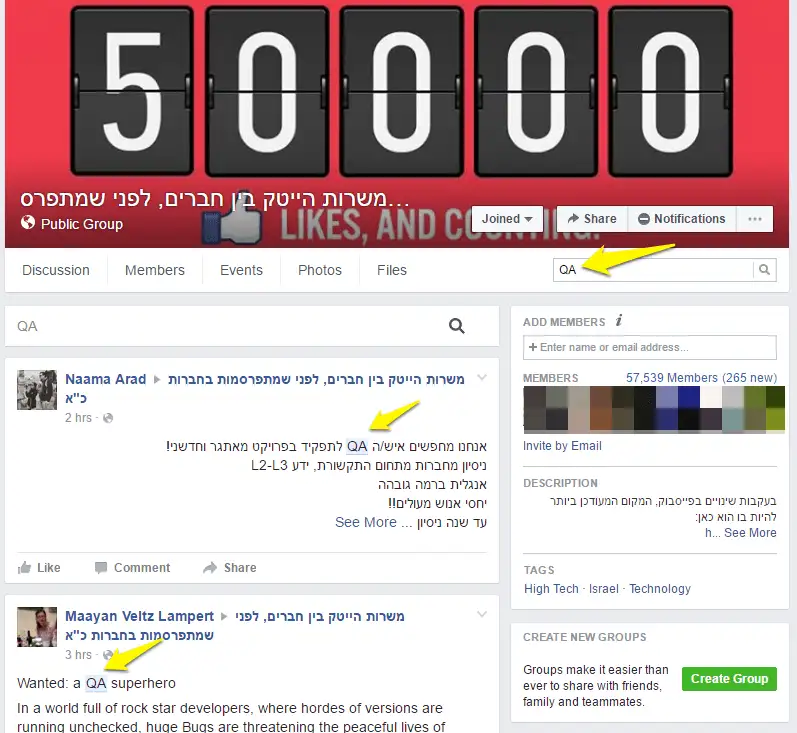797x733 pixels.
Task: Switch to the Discussion tab
Action: (x=56, y=270)
